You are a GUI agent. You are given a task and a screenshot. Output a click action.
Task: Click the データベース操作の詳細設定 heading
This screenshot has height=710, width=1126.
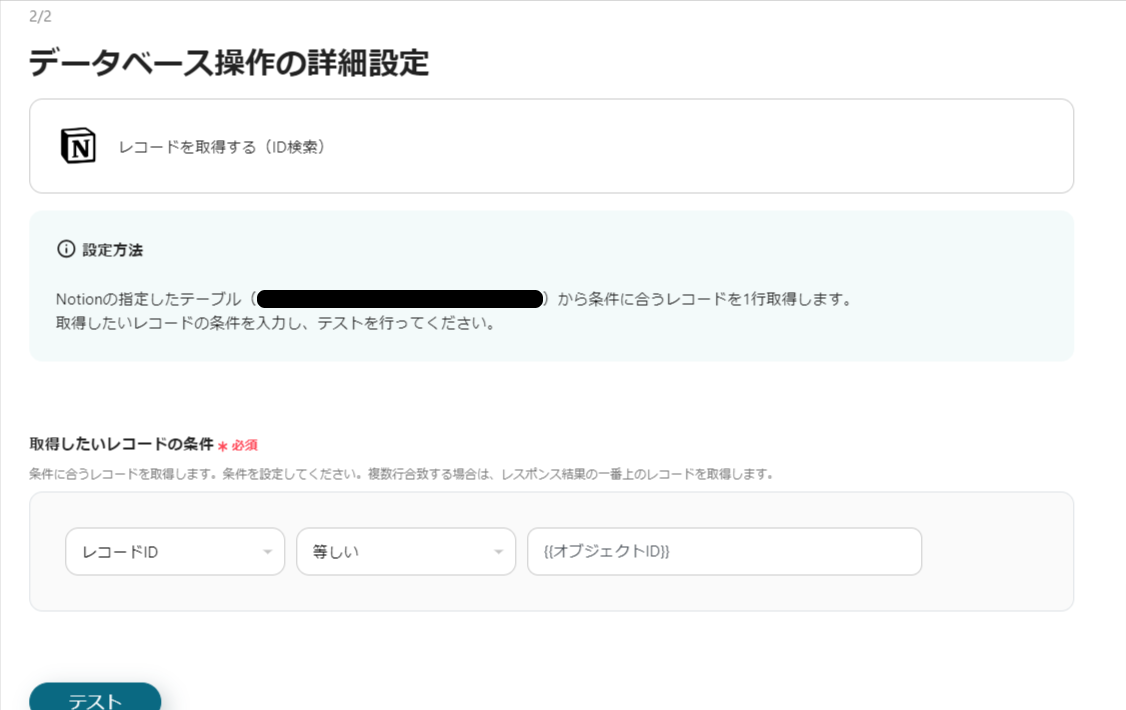228,63
